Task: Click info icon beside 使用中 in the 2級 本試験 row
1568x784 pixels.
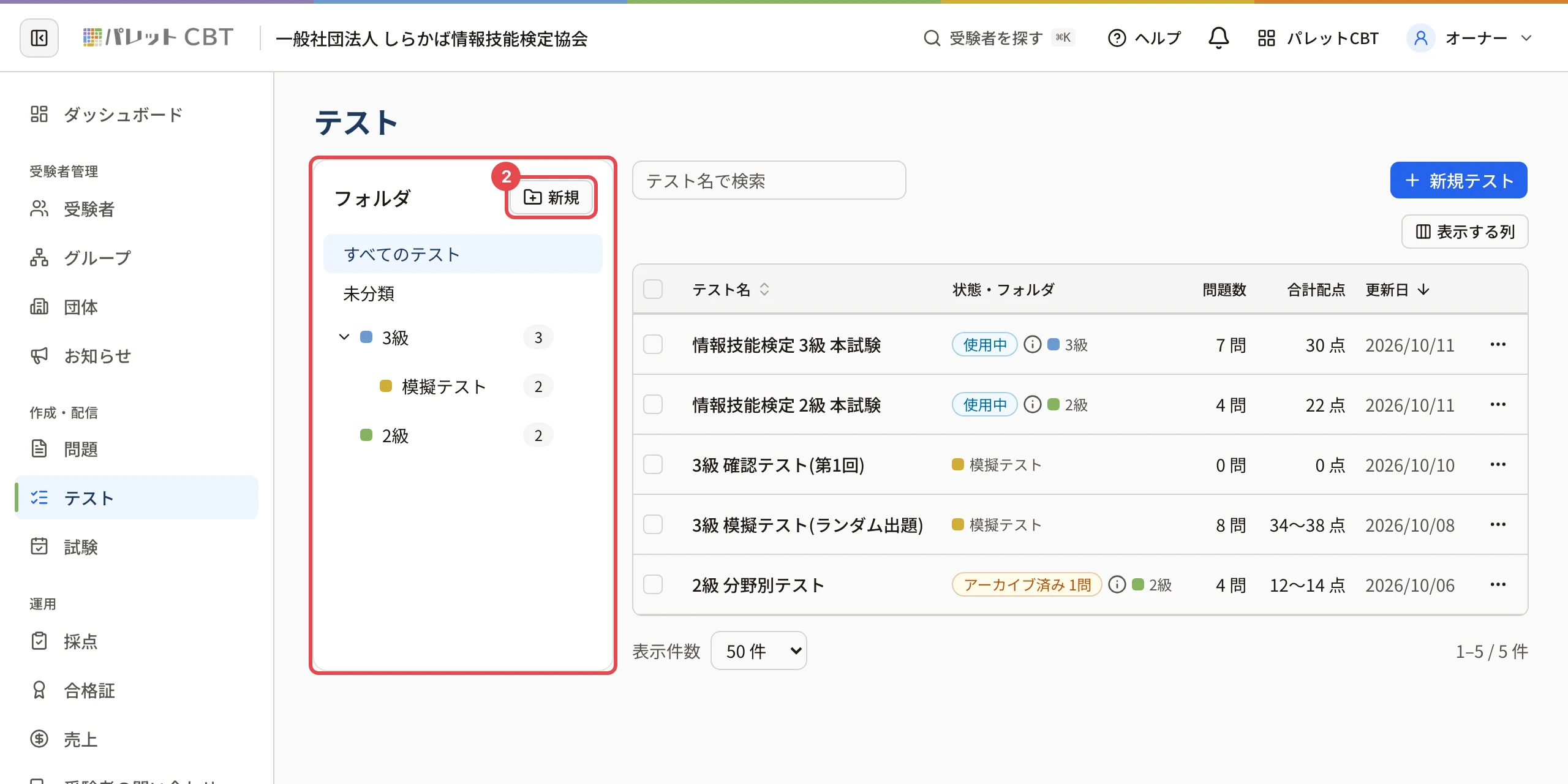Action: (x=1032, y=404)
